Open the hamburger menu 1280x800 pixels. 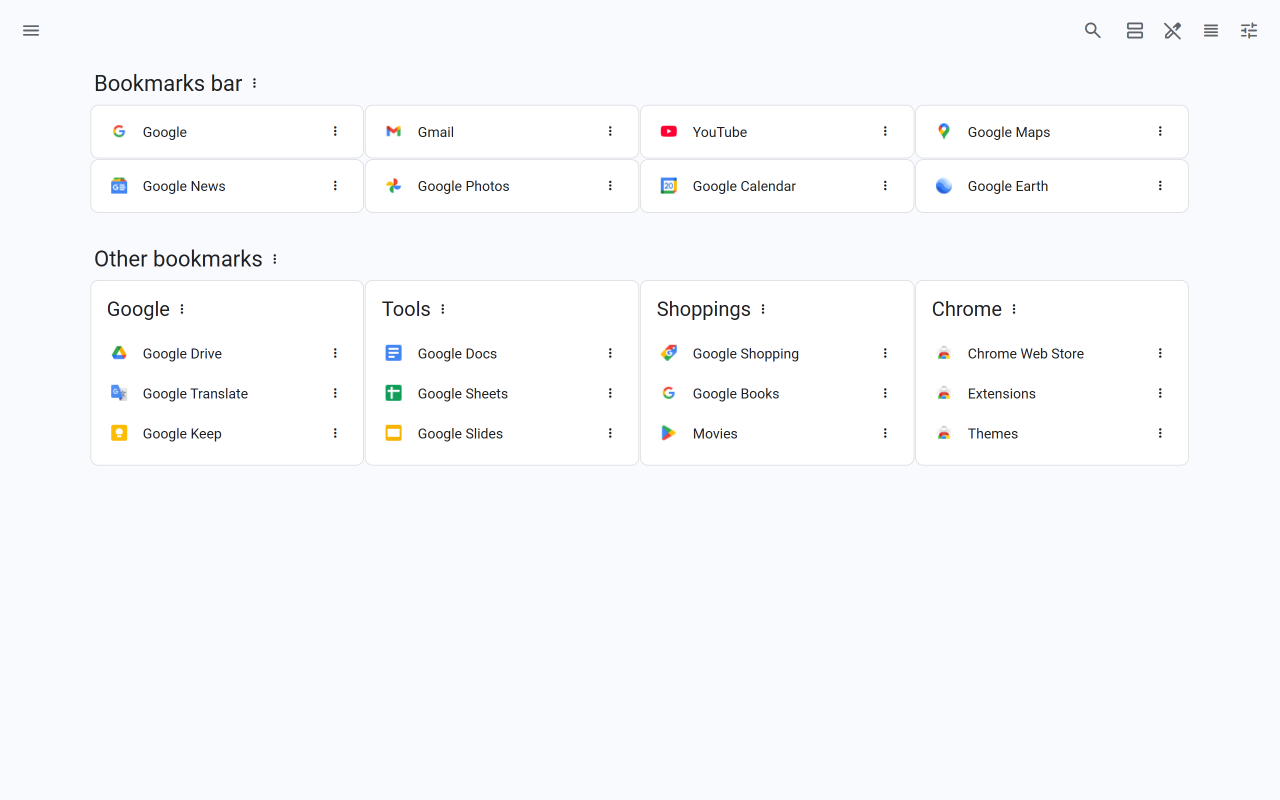pyautogui.click(x=31, y=31)
